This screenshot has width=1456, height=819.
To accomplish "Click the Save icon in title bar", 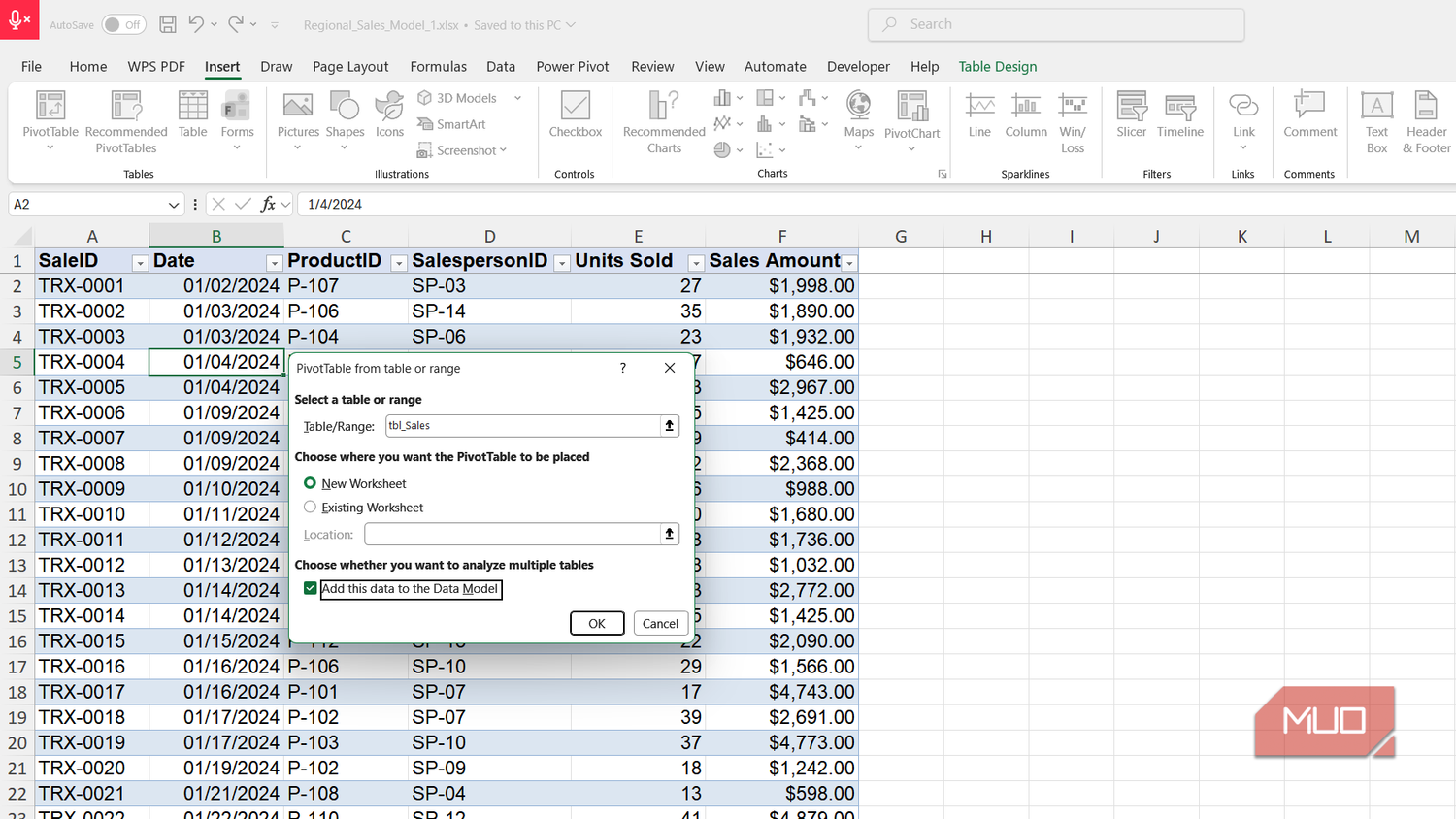I will point(168,24).
